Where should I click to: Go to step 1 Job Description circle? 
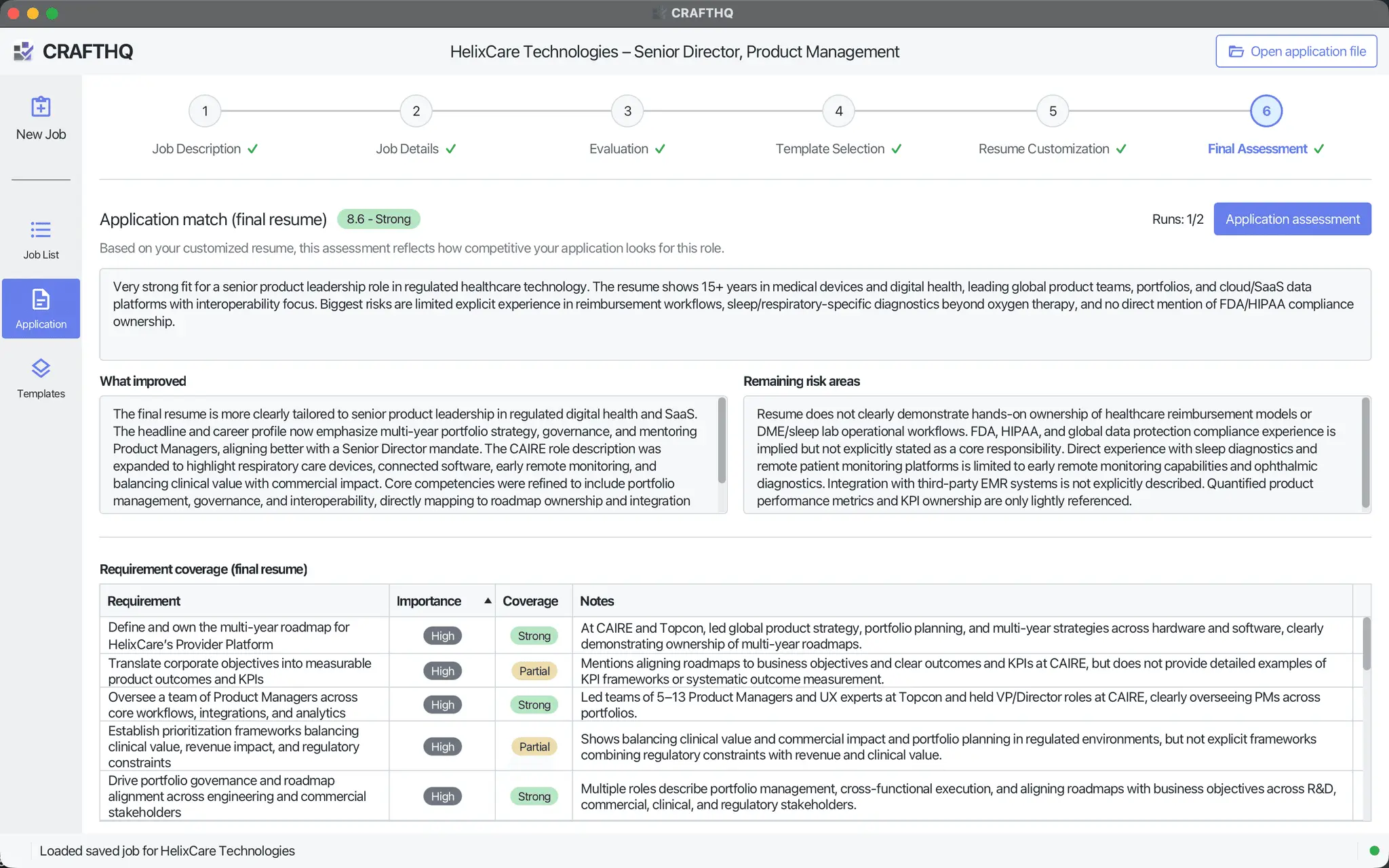pos(205,111)
